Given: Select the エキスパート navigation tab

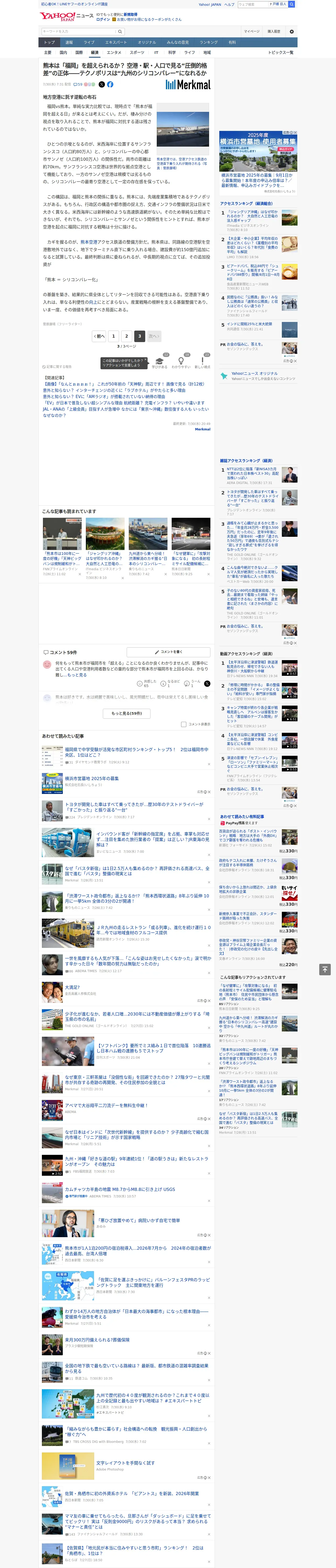Looking at the screenshot, I should click(116, 43).
